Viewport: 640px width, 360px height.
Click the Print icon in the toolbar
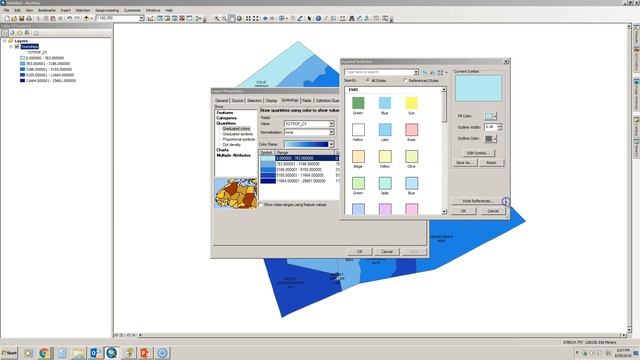29,18
